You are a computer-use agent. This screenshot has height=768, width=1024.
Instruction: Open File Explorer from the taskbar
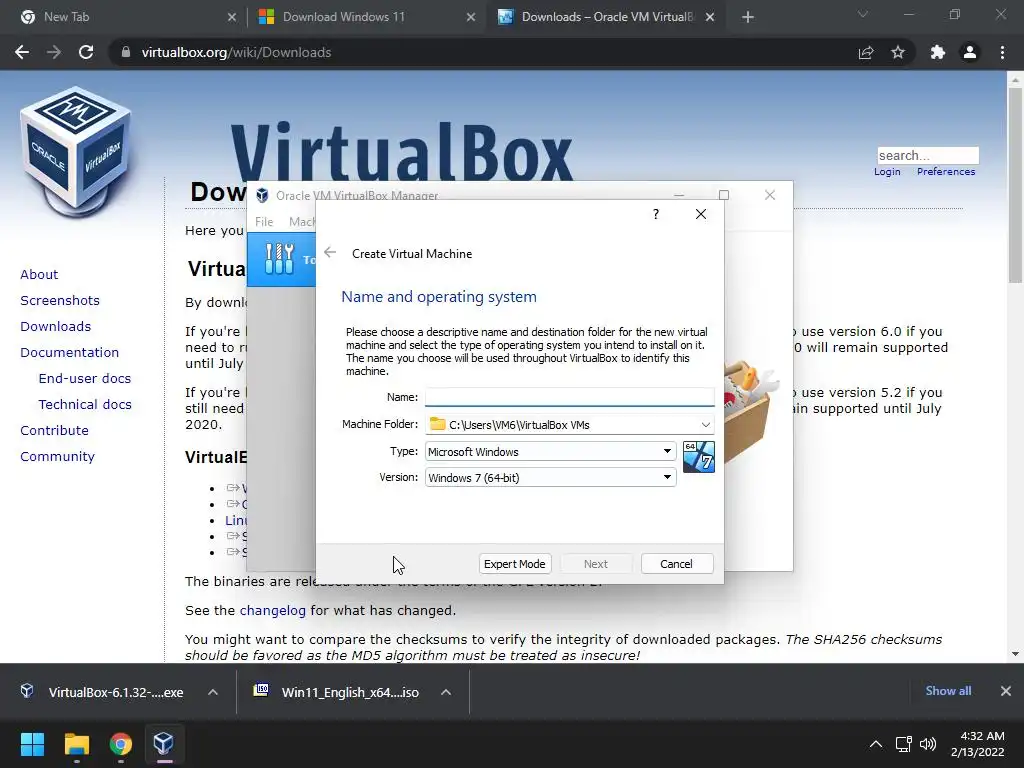[76, 744]
